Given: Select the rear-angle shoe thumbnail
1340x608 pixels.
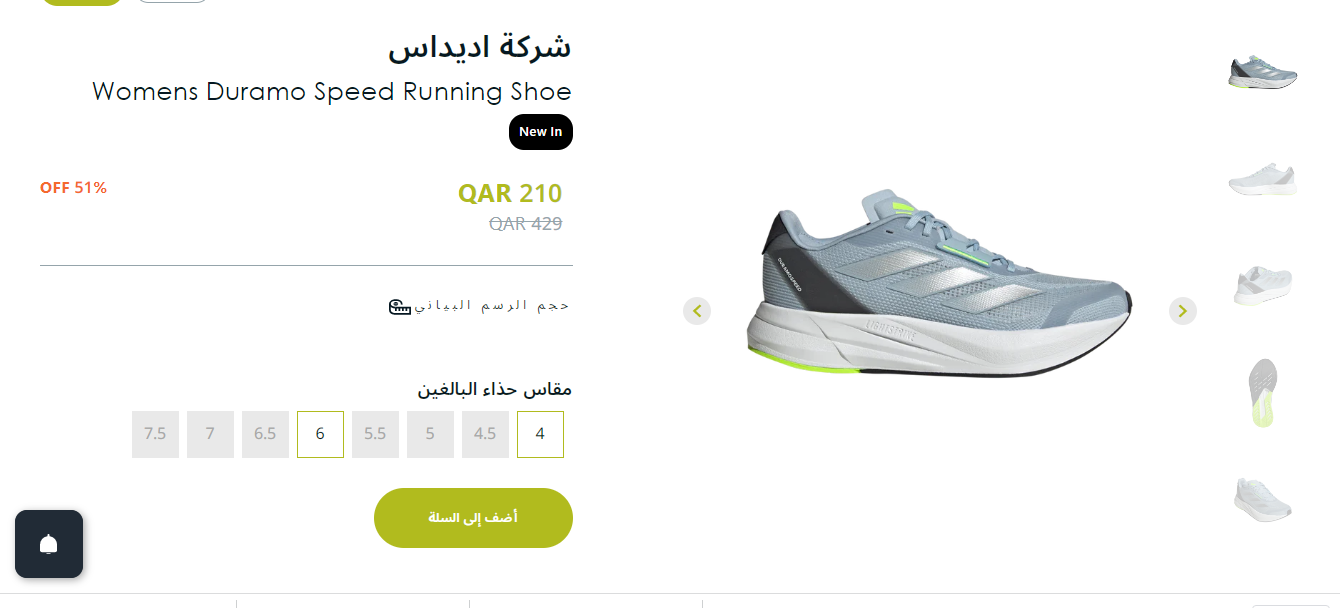Looking at the screenshot, I should 1263,284.
